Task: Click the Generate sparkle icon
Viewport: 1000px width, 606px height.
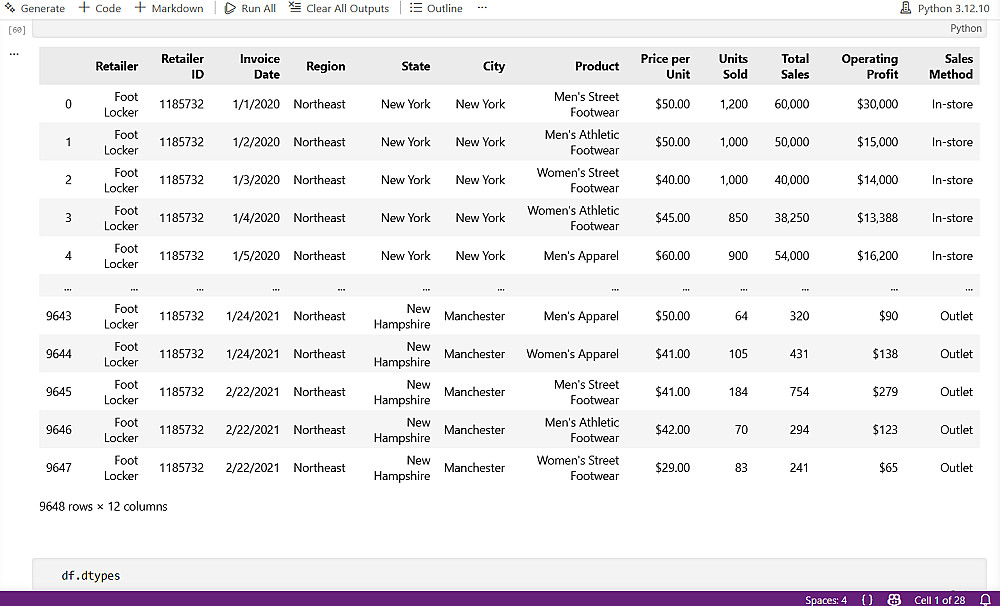Action: pyautogui.click(x=10, y=8)
